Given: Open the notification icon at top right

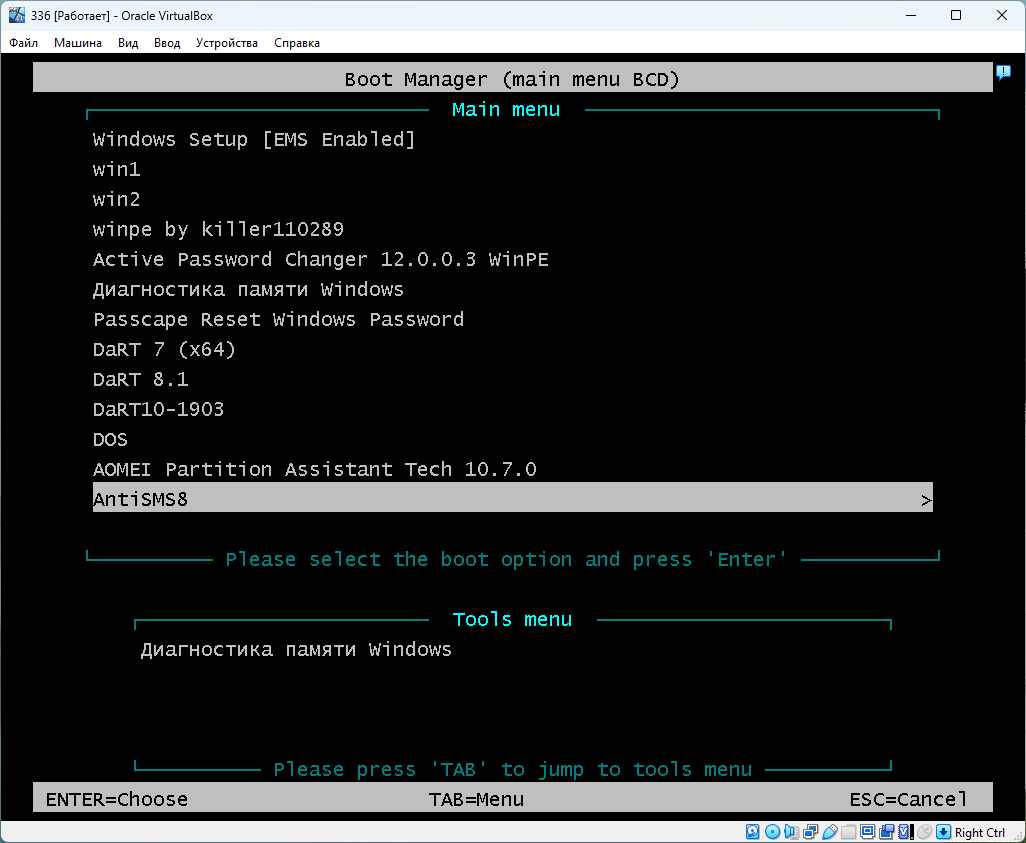Looking at the screenshot, I should (x=1003, y=73).
